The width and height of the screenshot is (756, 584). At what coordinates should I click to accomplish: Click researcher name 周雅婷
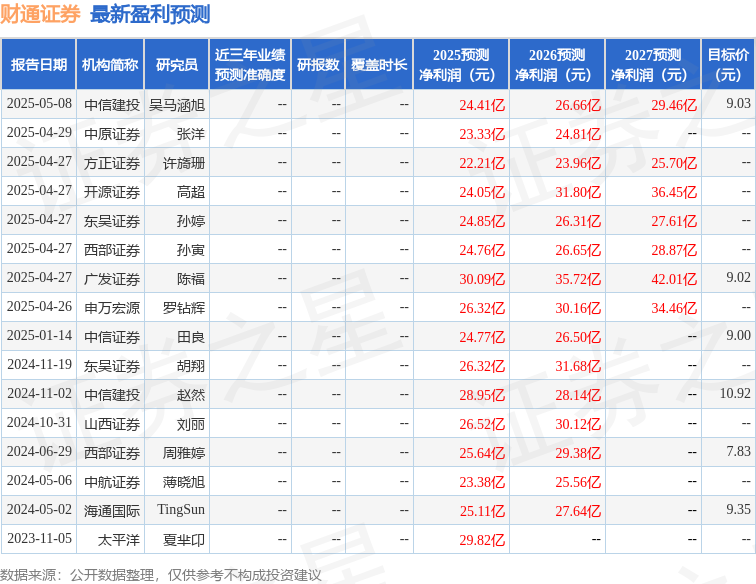tap(184, 453)
